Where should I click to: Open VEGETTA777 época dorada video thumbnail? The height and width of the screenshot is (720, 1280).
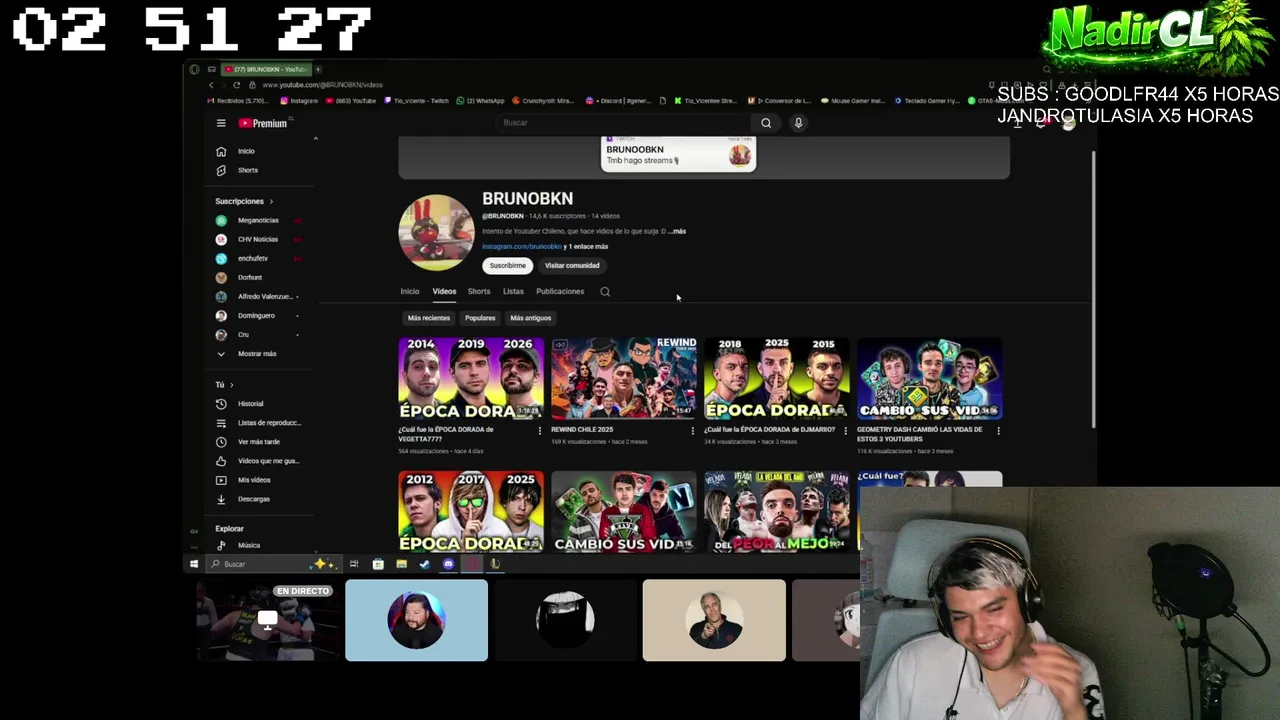coord(471,379)
